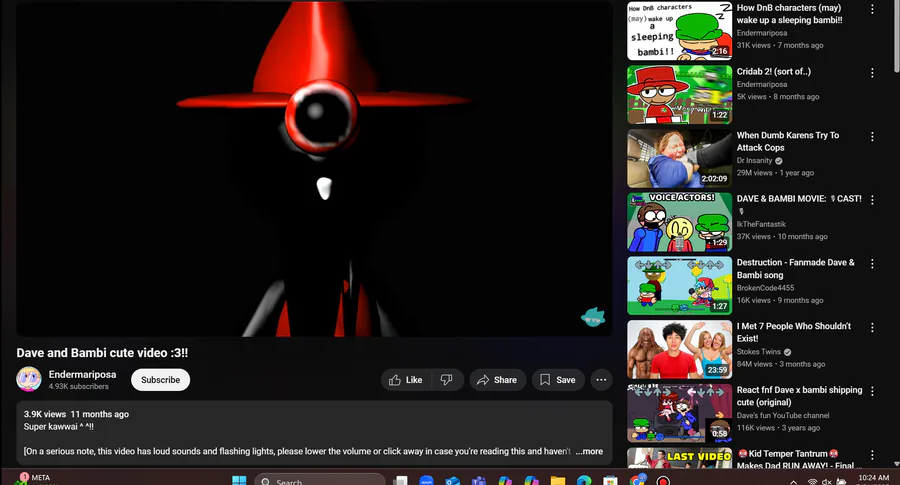Viewport: 900px width, 485px height.
Task: Open options for Destruction Fanmade video
Action: (872, 263)
